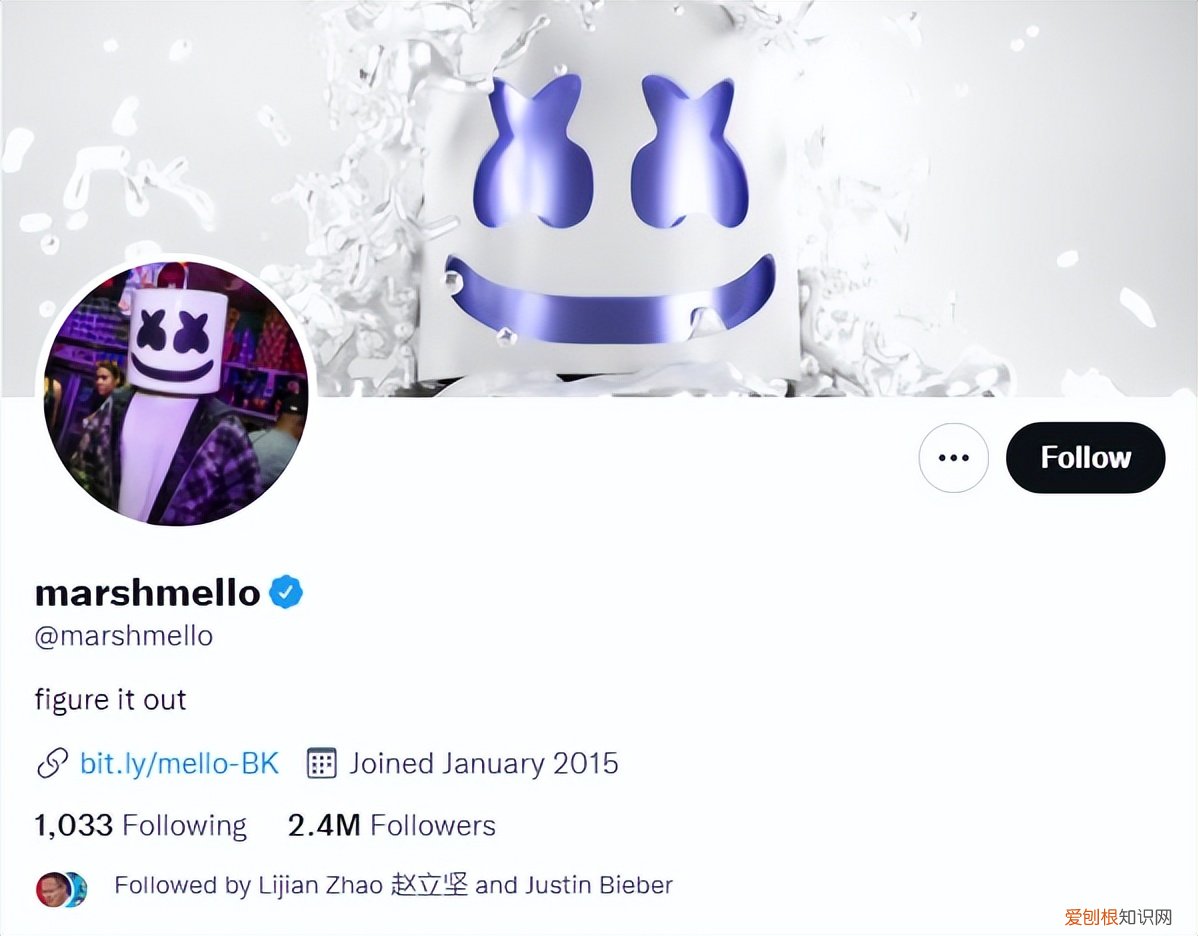Click the figure it out bio text

click(x=111, y=699)
